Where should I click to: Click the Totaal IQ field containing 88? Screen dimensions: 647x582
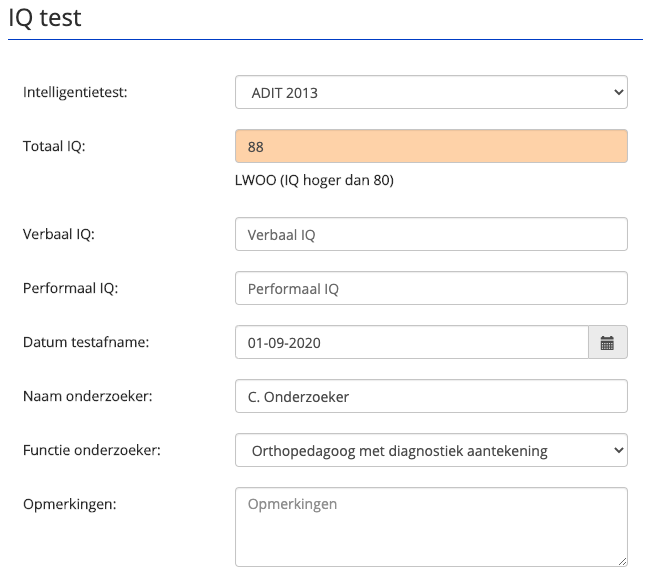tap(431, 146)
